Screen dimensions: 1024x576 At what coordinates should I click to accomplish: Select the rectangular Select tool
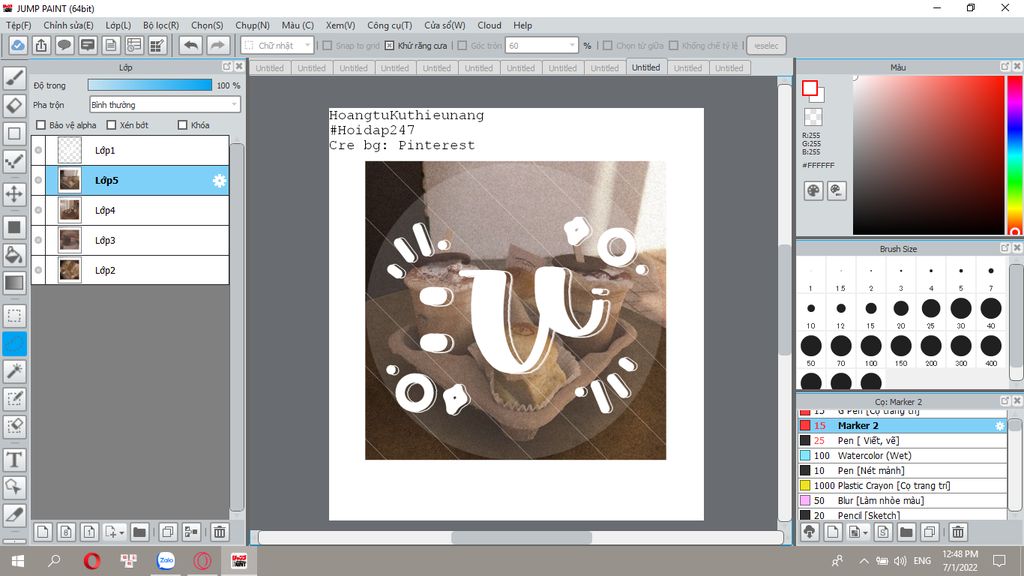[x=14, y=316]
